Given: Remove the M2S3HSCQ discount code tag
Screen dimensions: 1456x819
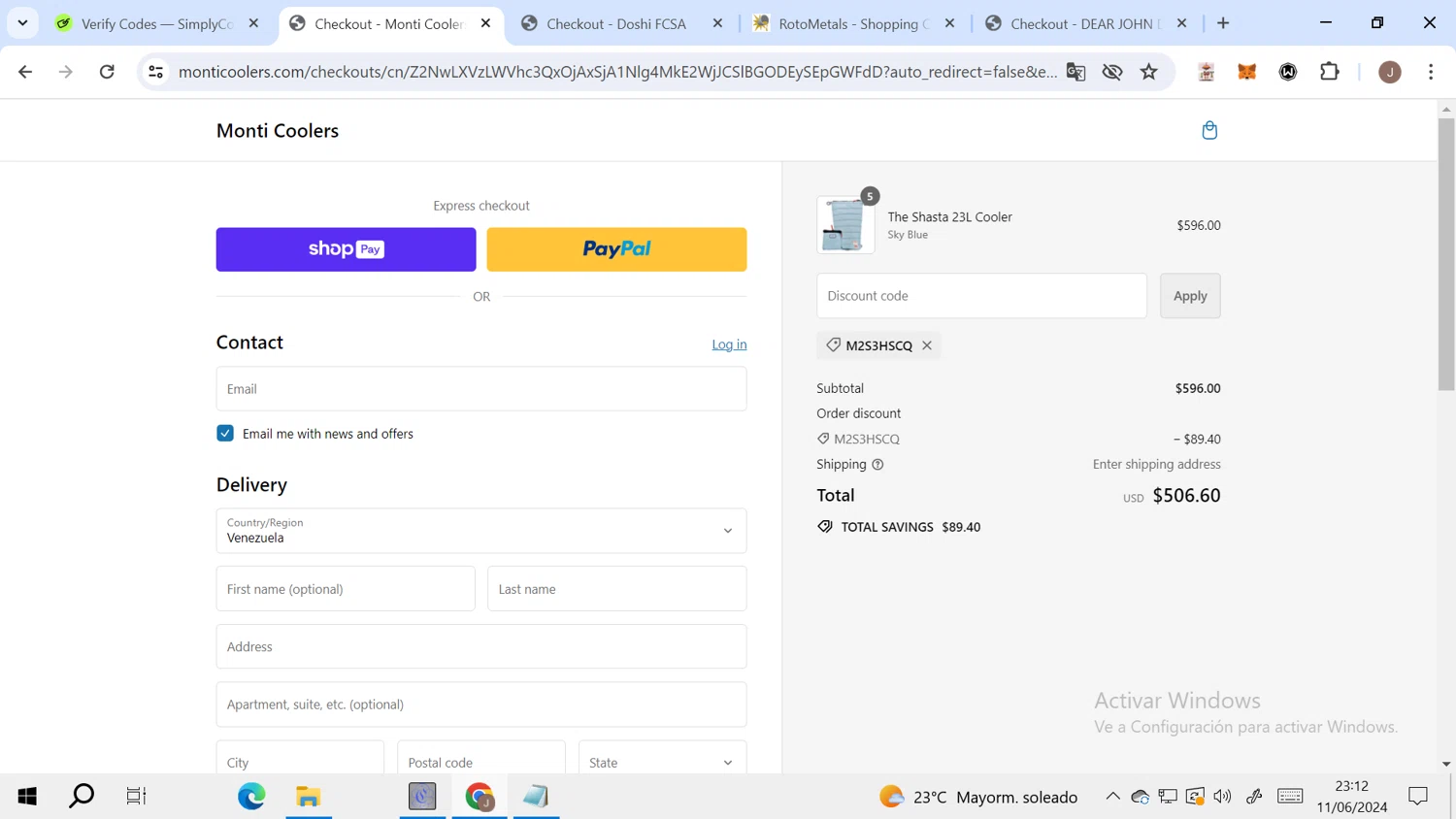Looking at the screenshot, I should (x=927, y=345).
